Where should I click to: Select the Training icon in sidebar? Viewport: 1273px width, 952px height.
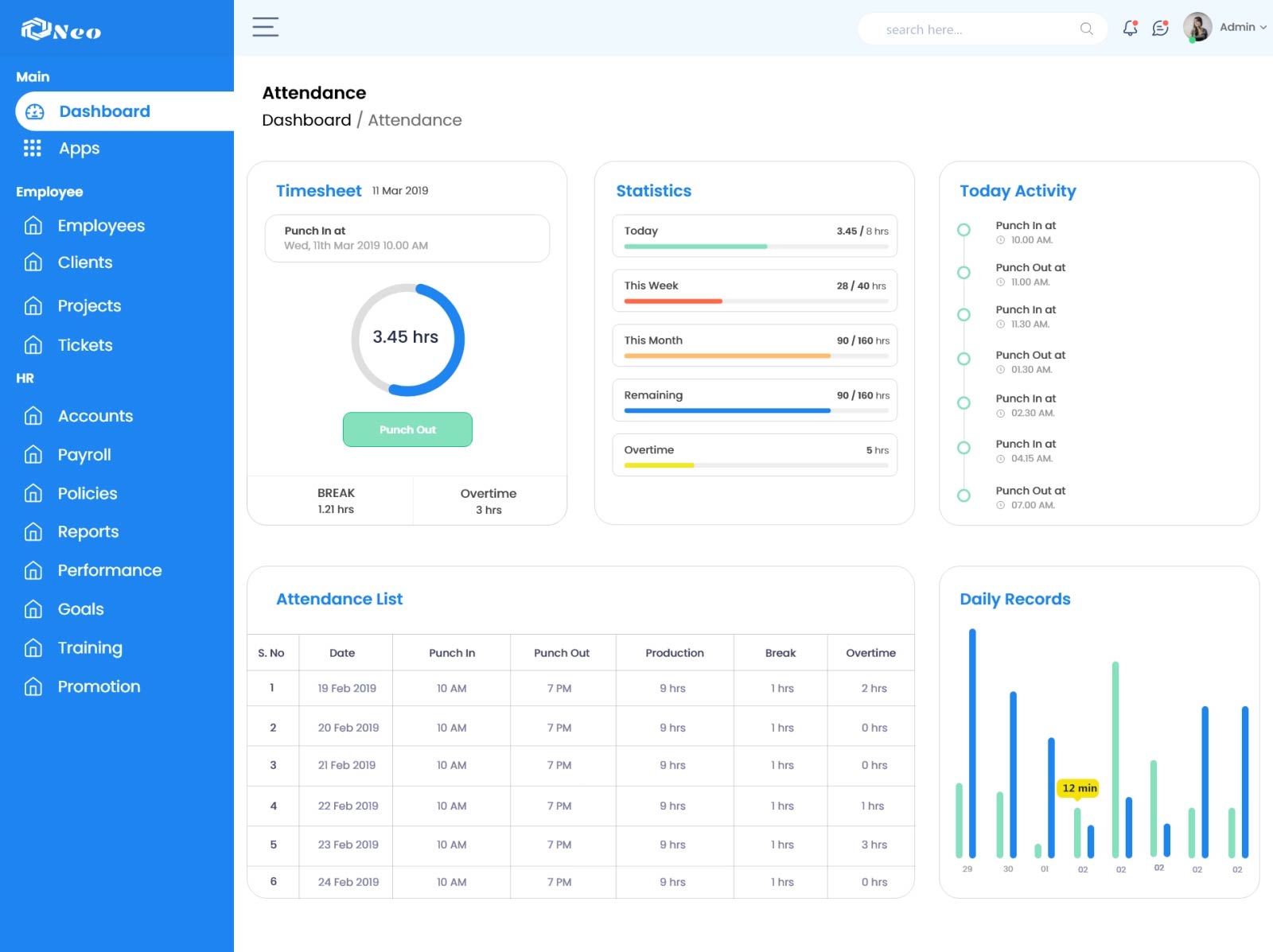[x=33, y=648]
